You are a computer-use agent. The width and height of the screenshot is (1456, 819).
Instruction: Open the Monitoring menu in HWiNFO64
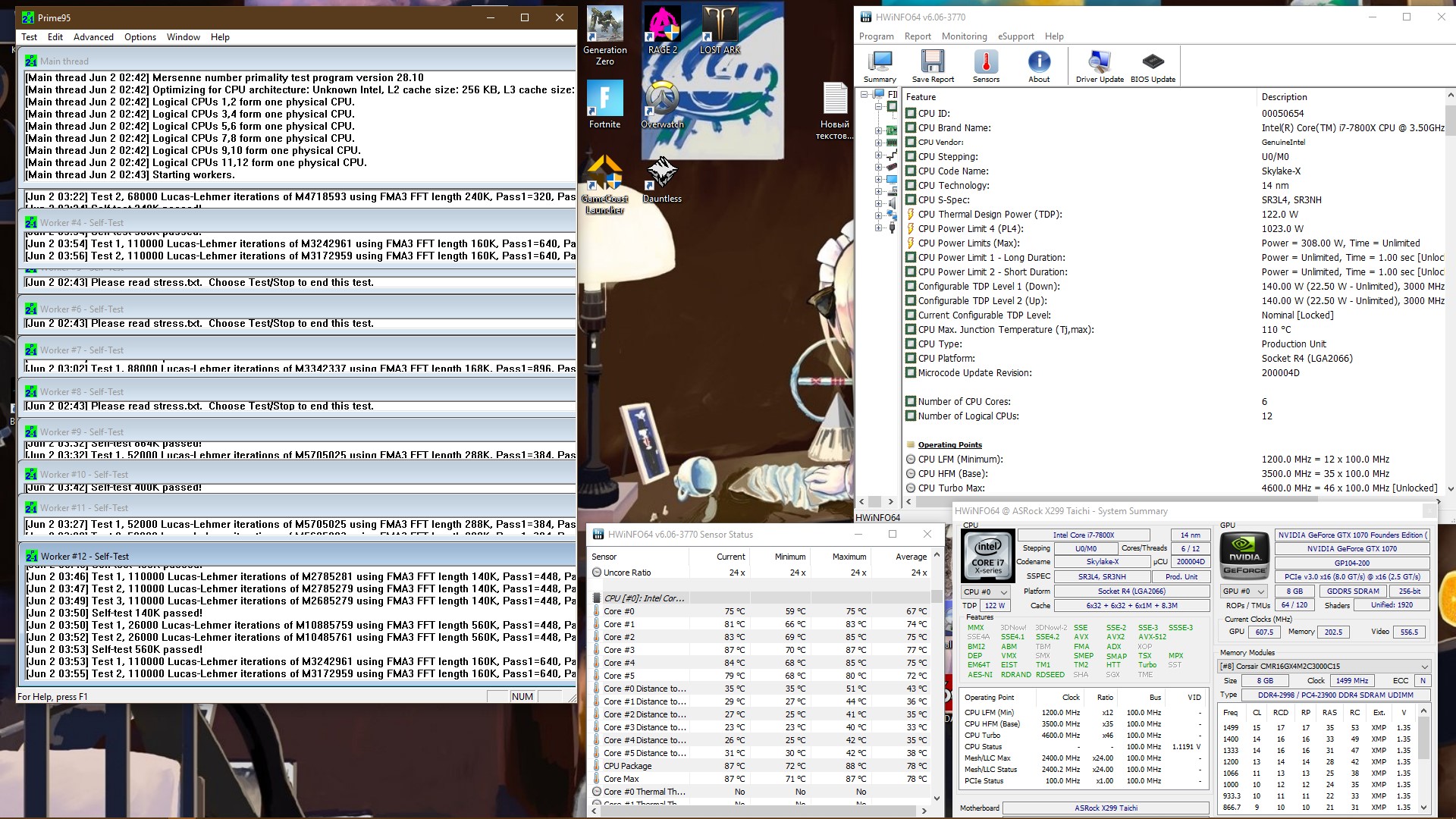[x=964, y=36]
